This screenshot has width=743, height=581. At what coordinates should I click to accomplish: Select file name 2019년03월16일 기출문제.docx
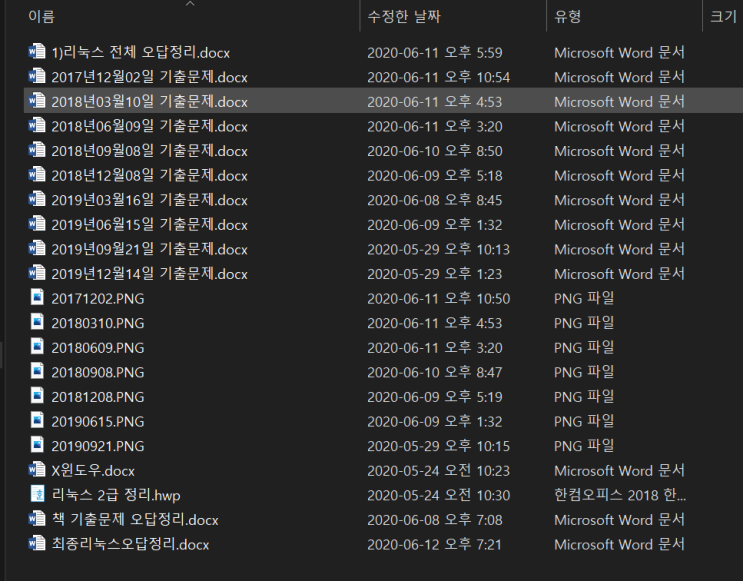pyautogui.click(x=149, y=200)
